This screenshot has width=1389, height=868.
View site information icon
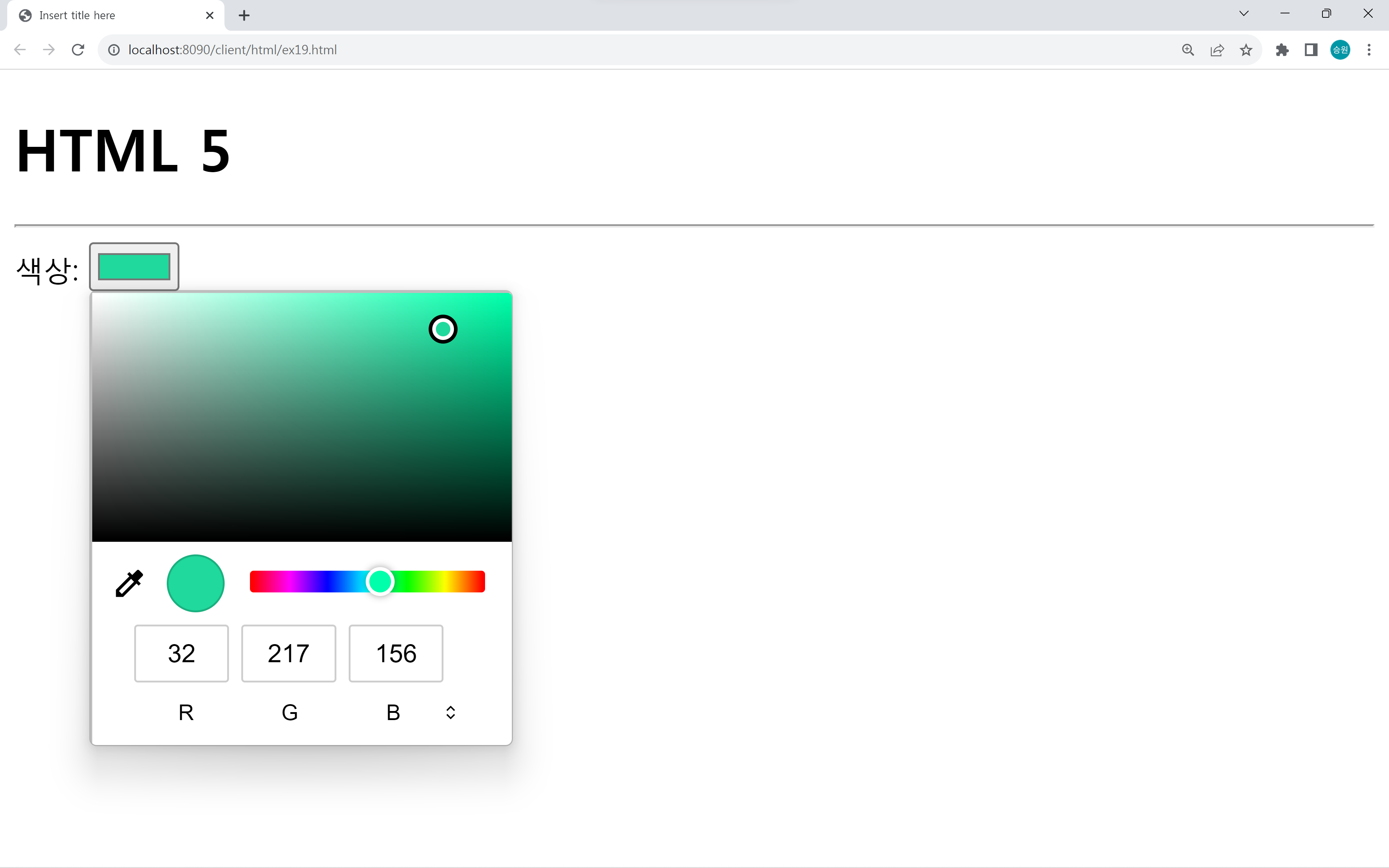pyautogui.click(x=114, y=50)
